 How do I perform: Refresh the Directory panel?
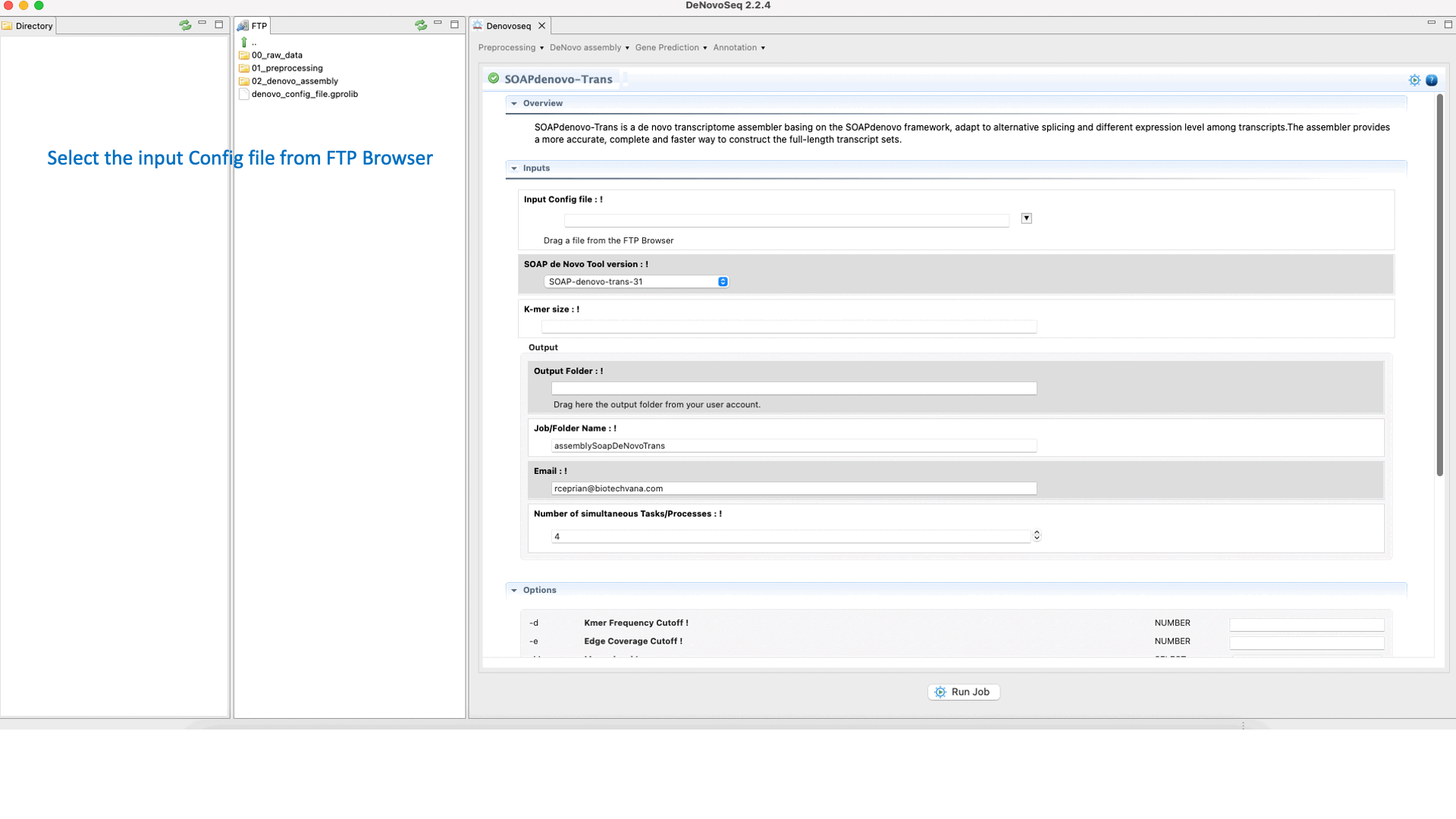[x=185, y=25]
